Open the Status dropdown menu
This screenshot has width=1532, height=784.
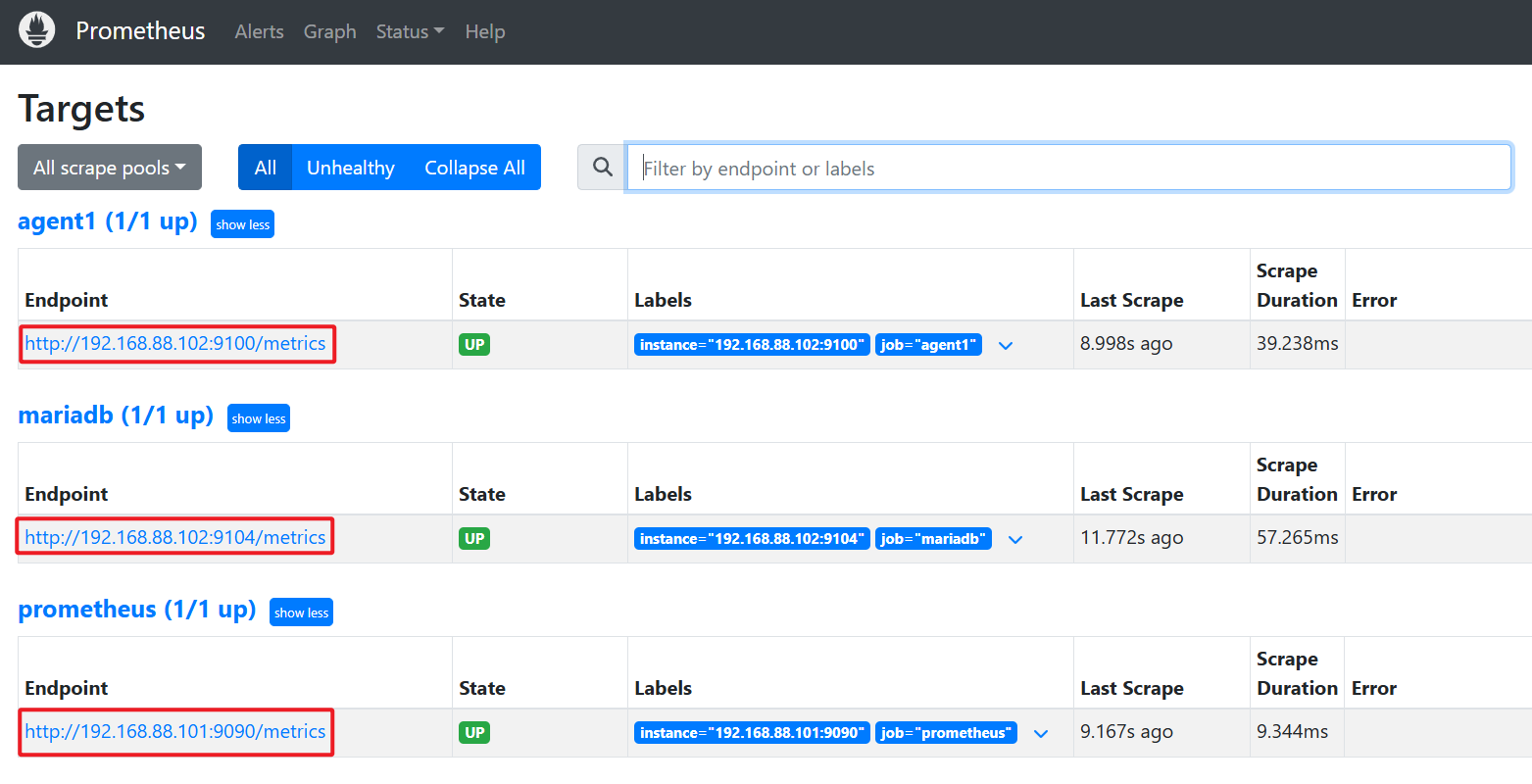410,31
